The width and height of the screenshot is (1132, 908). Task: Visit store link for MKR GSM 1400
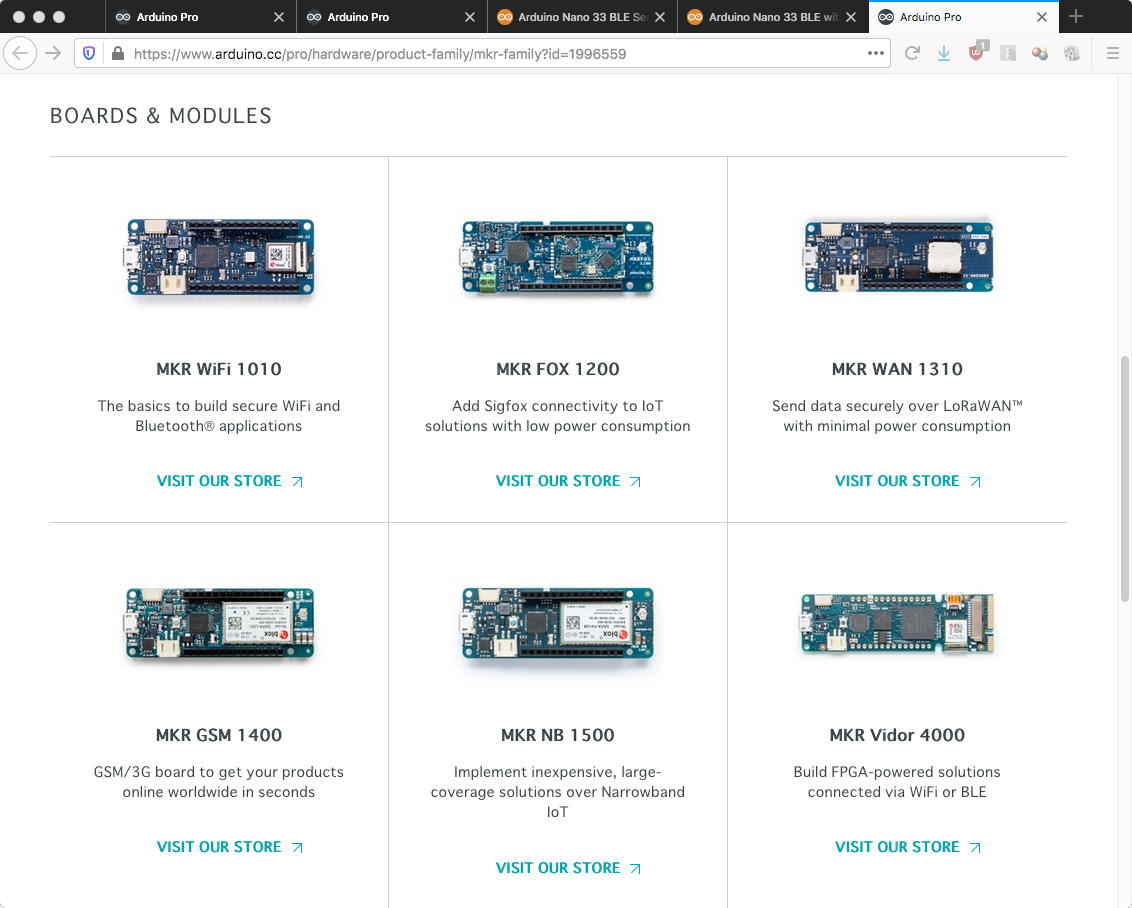point(230,847)
